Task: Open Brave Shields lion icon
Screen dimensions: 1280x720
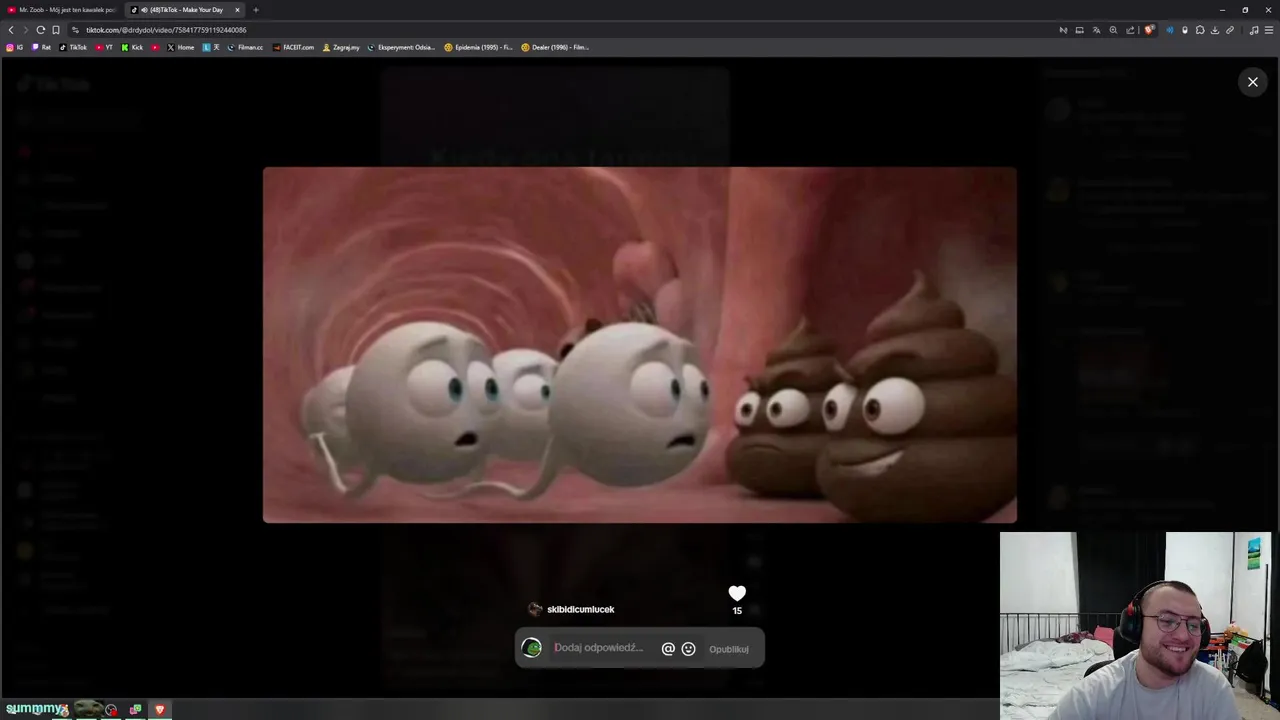Action: pyautogui.click(x=1149, y=30)
